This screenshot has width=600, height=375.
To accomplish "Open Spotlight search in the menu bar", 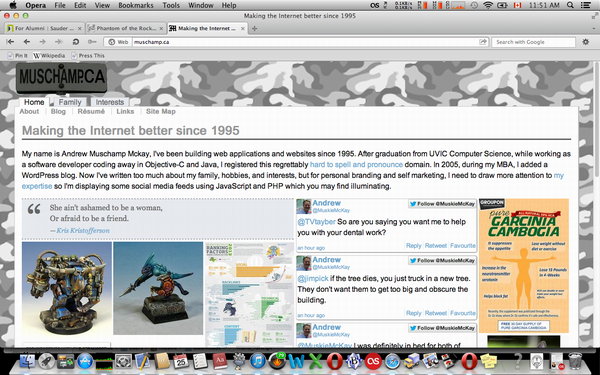I will coord(570,5).
